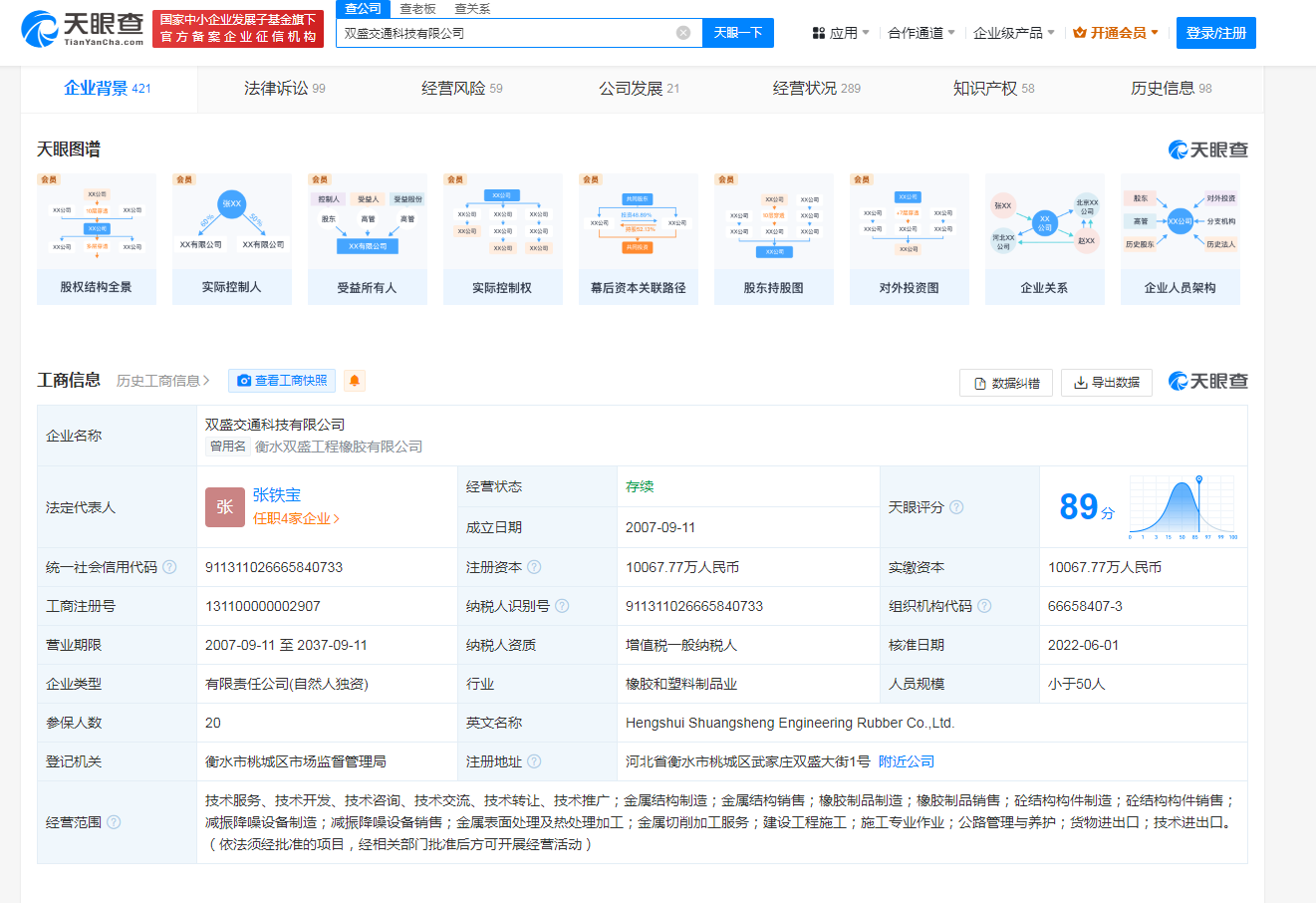Click the 橡胶和塑料制品业 industry value
The width and height of the screenshot is (1316, 903).
pyautogui.click(x=681, y=684)
